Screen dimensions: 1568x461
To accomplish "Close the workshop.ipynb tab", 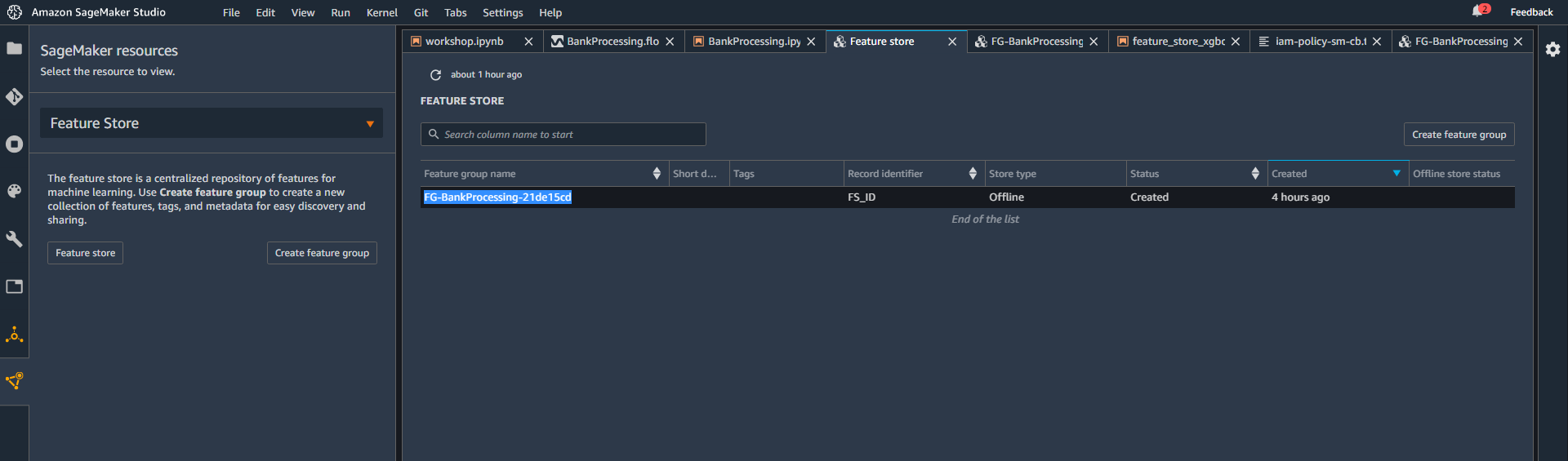I will click(528, 42).
